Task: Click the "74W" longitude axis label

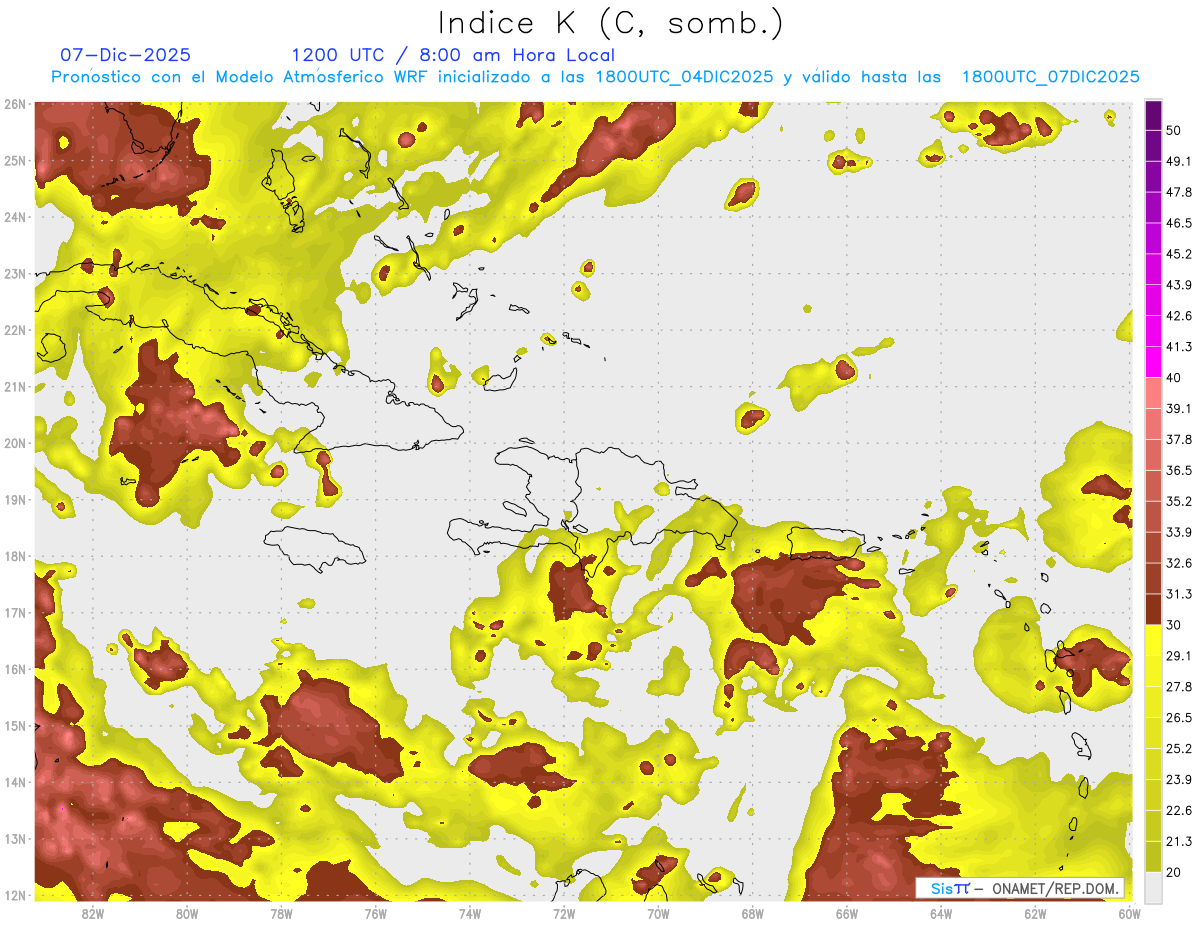Action: 469,913
